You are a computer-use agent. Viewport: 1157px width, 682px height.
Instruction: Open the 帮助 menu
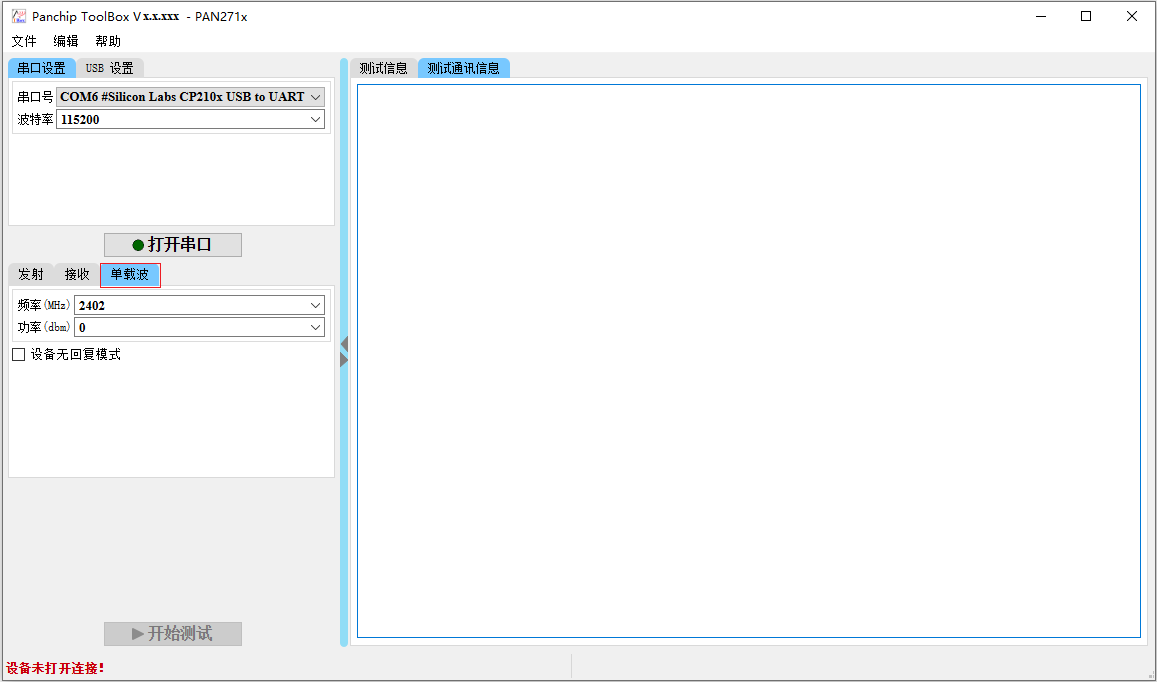click(x=108, y=41)
